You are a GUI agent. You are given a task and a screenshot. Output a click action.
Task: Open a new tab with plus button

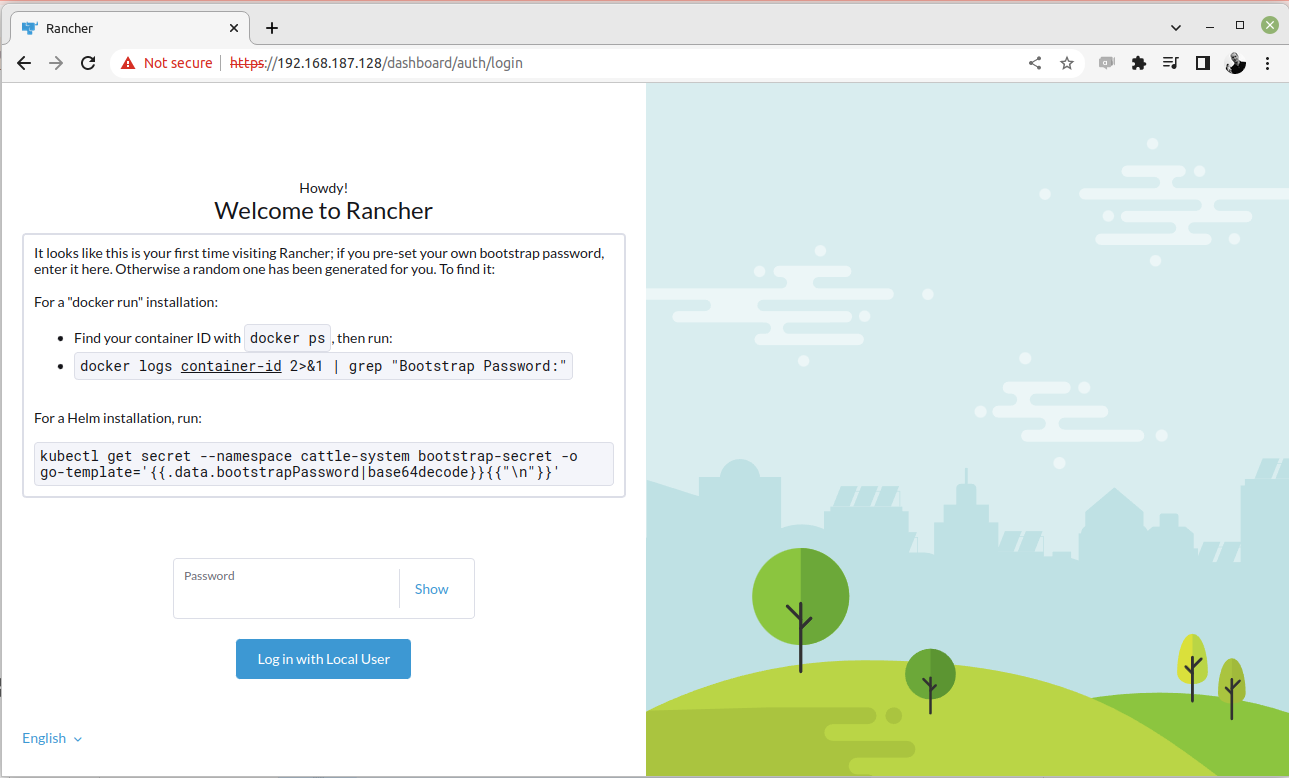tap(272, 28)
